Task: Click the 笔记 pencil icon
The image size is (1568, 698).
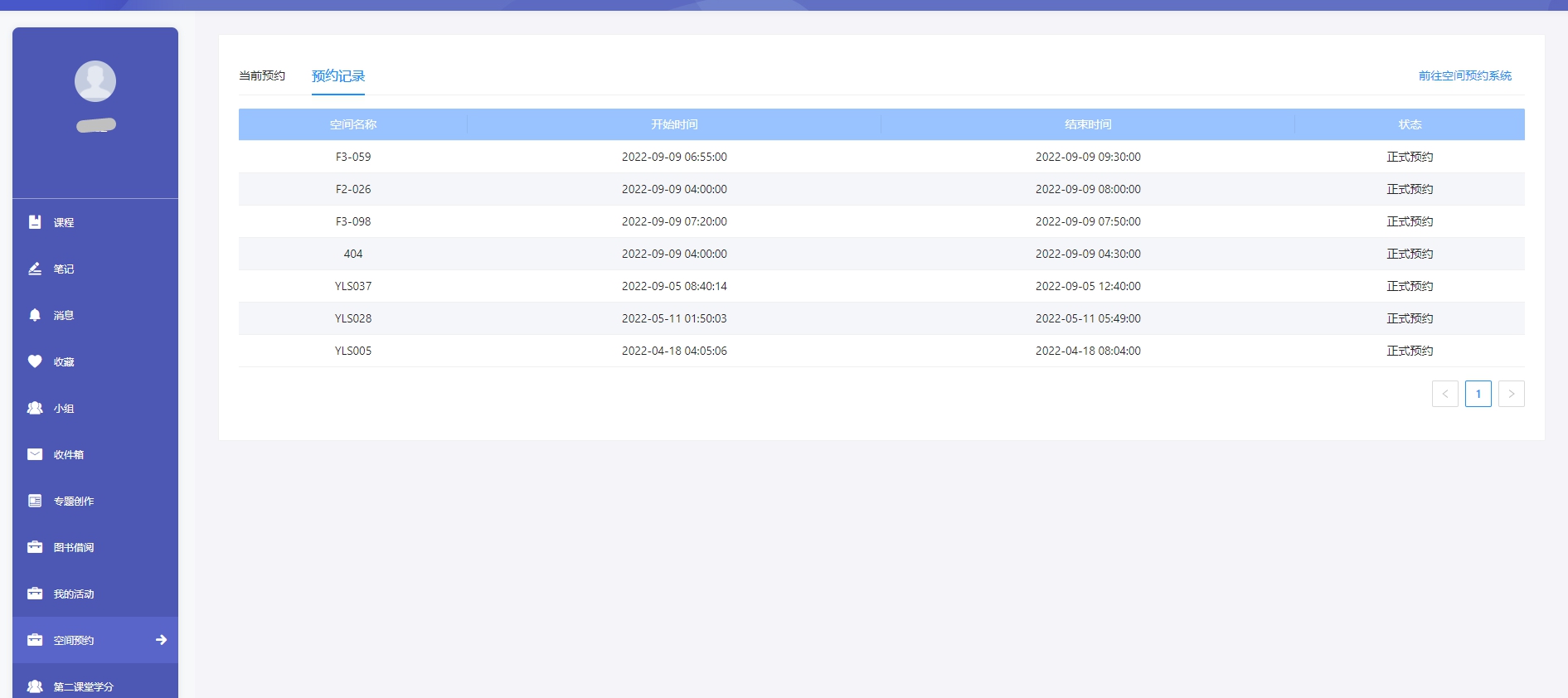Action: 35,269
